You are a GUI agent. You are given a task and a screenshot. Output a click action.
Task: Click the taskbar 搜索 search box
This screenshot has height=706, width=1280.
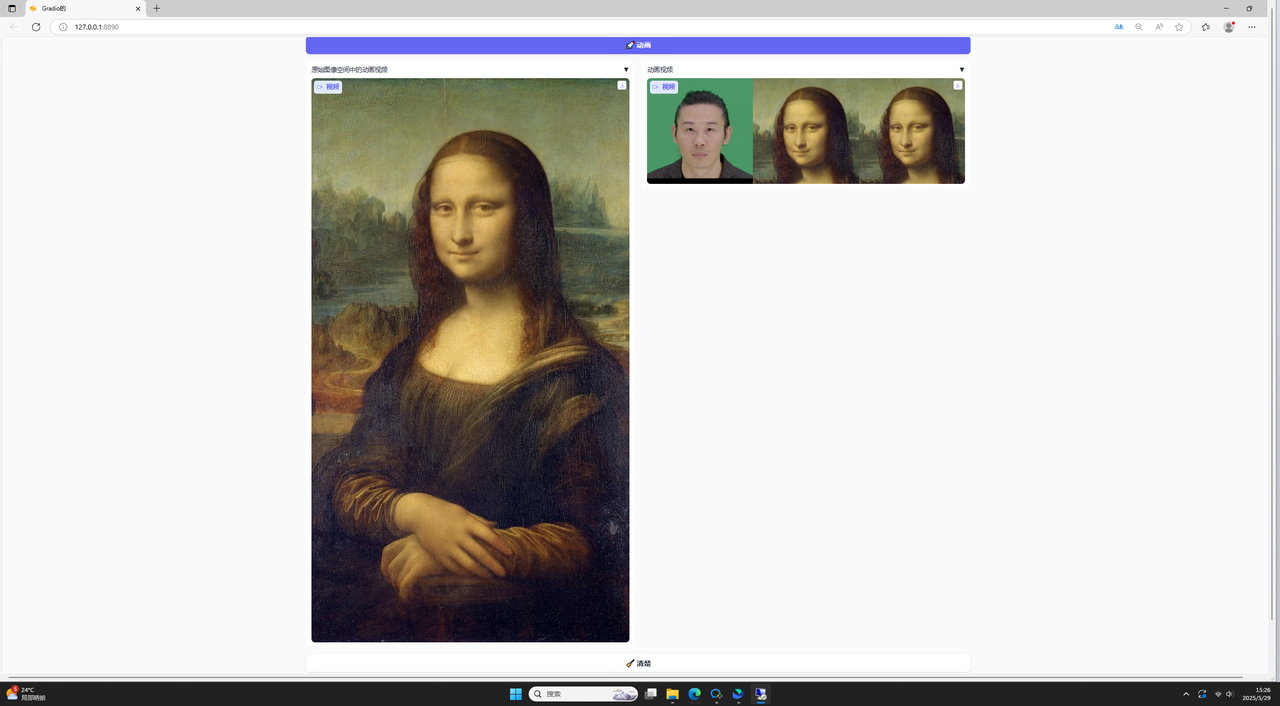click(x=584, y=694)
